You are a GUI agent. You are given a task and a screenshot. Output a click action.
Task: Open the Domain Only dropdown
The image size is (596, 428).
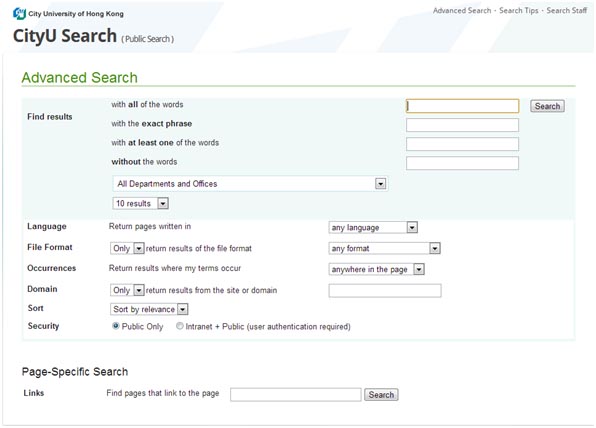coord(127,290)
